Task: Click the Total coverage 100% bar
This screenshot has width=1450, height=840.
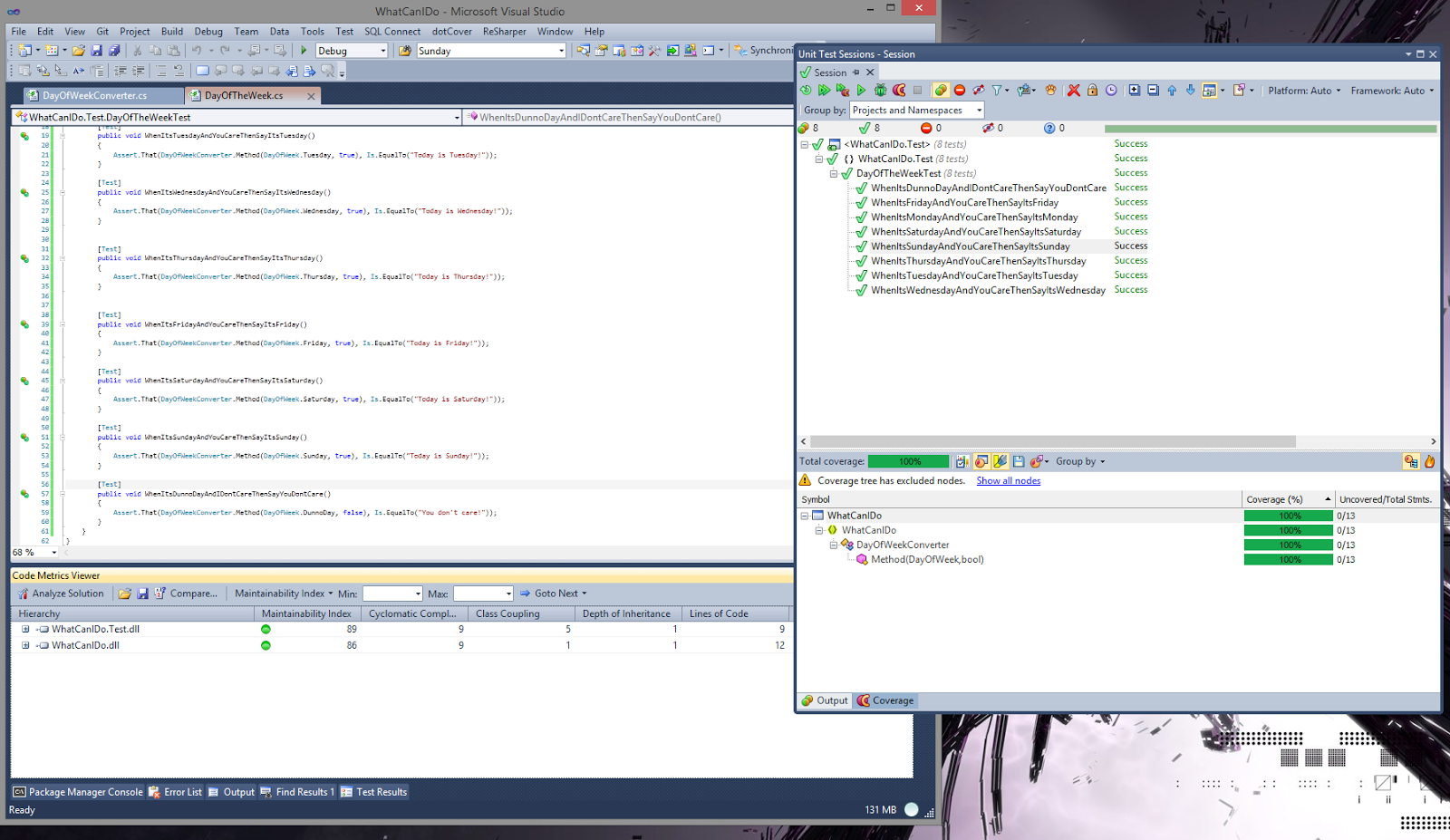Action: click(909, 461)
